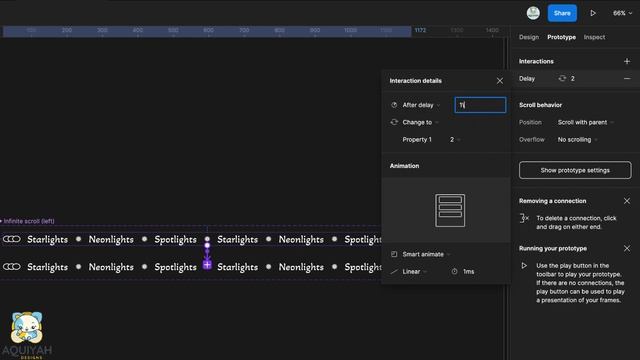Click the animation preview thumbnail
The width and height of the screenshot is (640, 360).
pos(450,210)
